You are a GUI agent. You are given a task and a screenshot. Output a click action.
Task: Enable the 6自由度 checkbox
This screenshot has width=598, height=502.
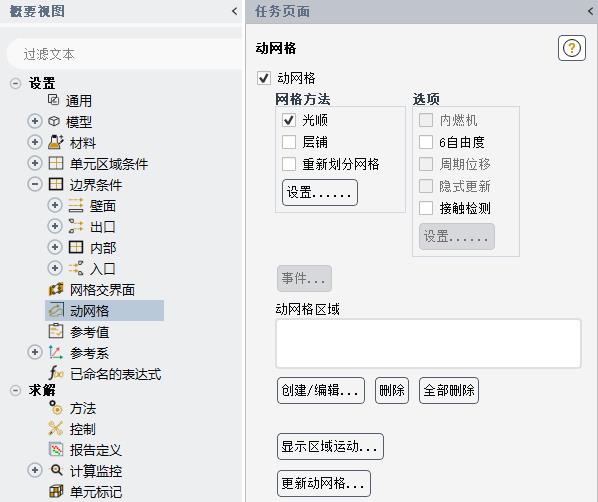coord(426,142)
